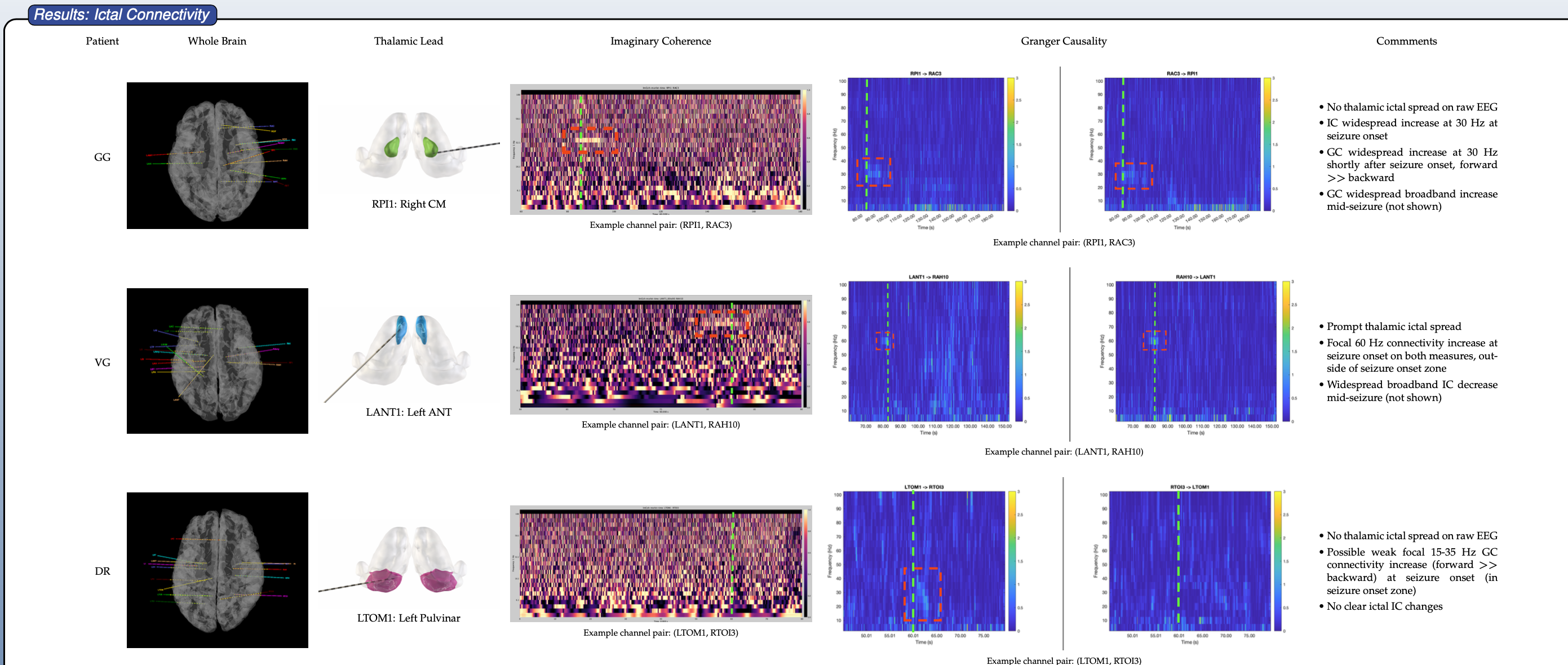Viewport: 1568px width, 665px height.
Task: Click the RAH10 -> LANT1 Granger plot
Action: tap(1195, 351)
